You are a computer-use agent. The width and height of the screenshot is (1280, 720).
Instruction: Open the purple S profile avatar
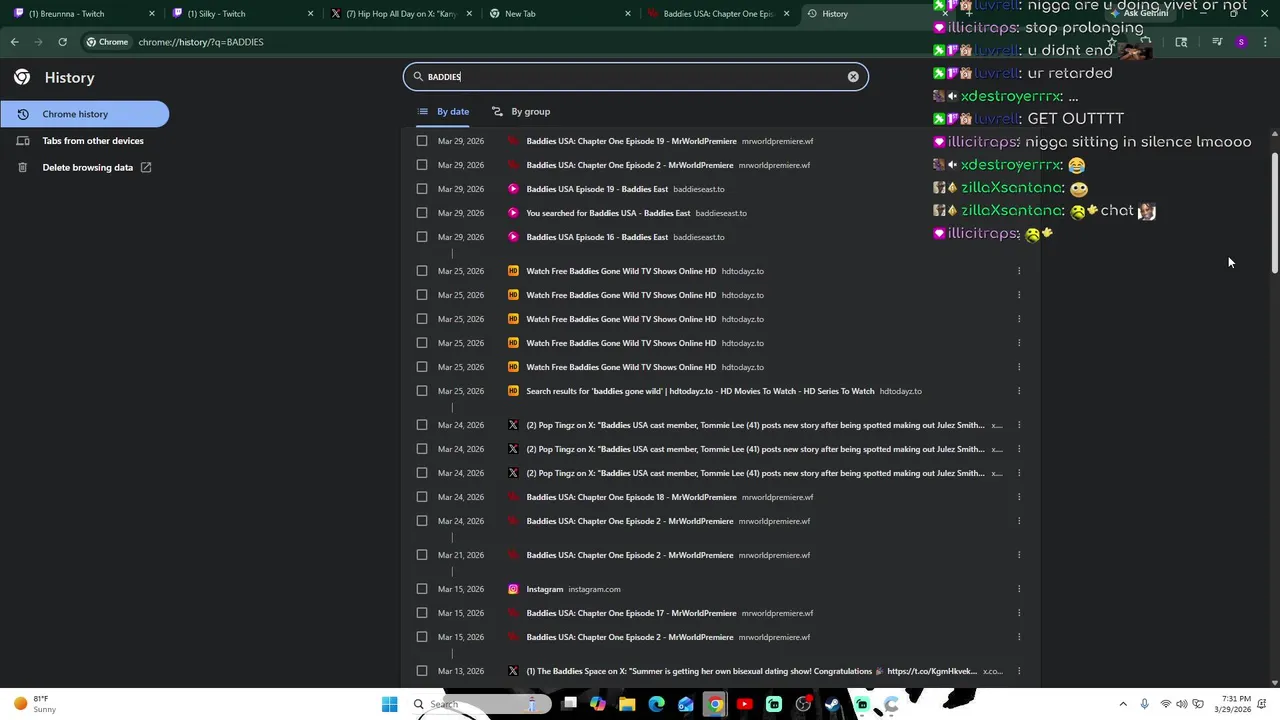pos(1241,42)
